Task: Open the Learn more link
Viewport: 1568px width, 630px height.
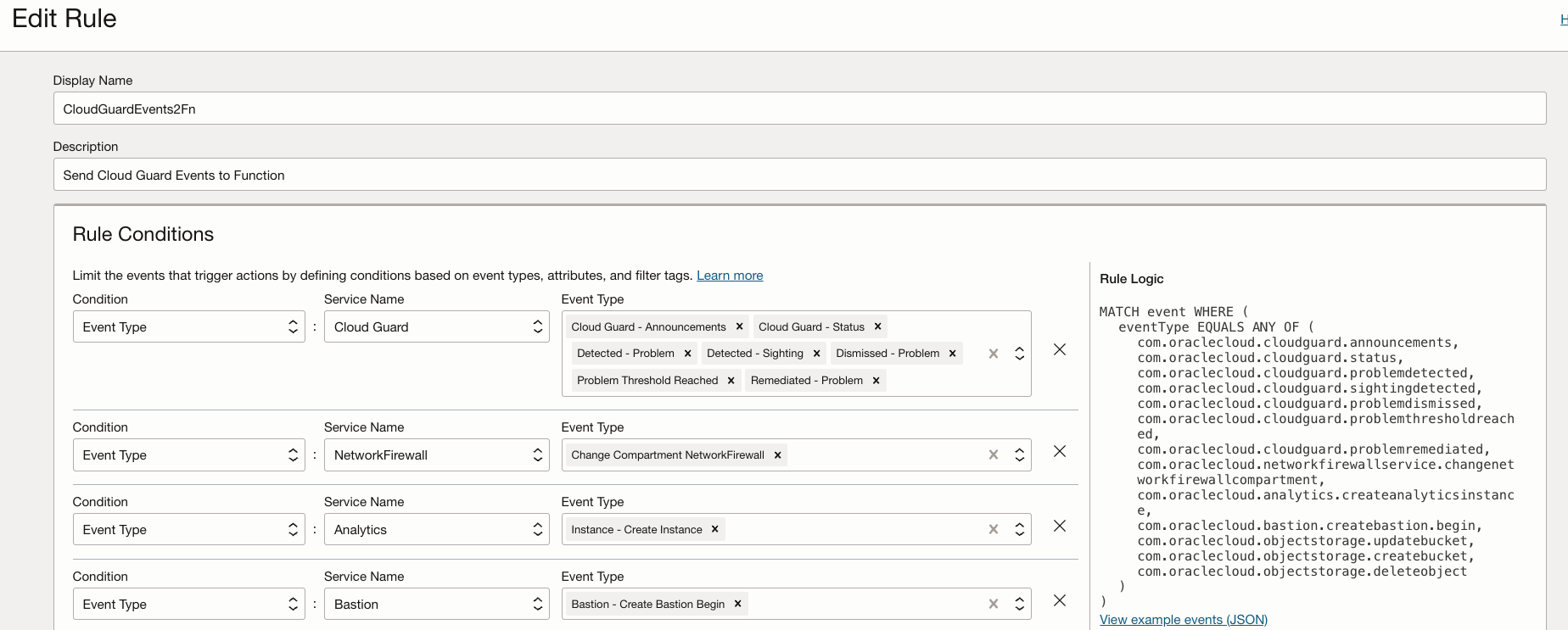Action: click(730, 276)
